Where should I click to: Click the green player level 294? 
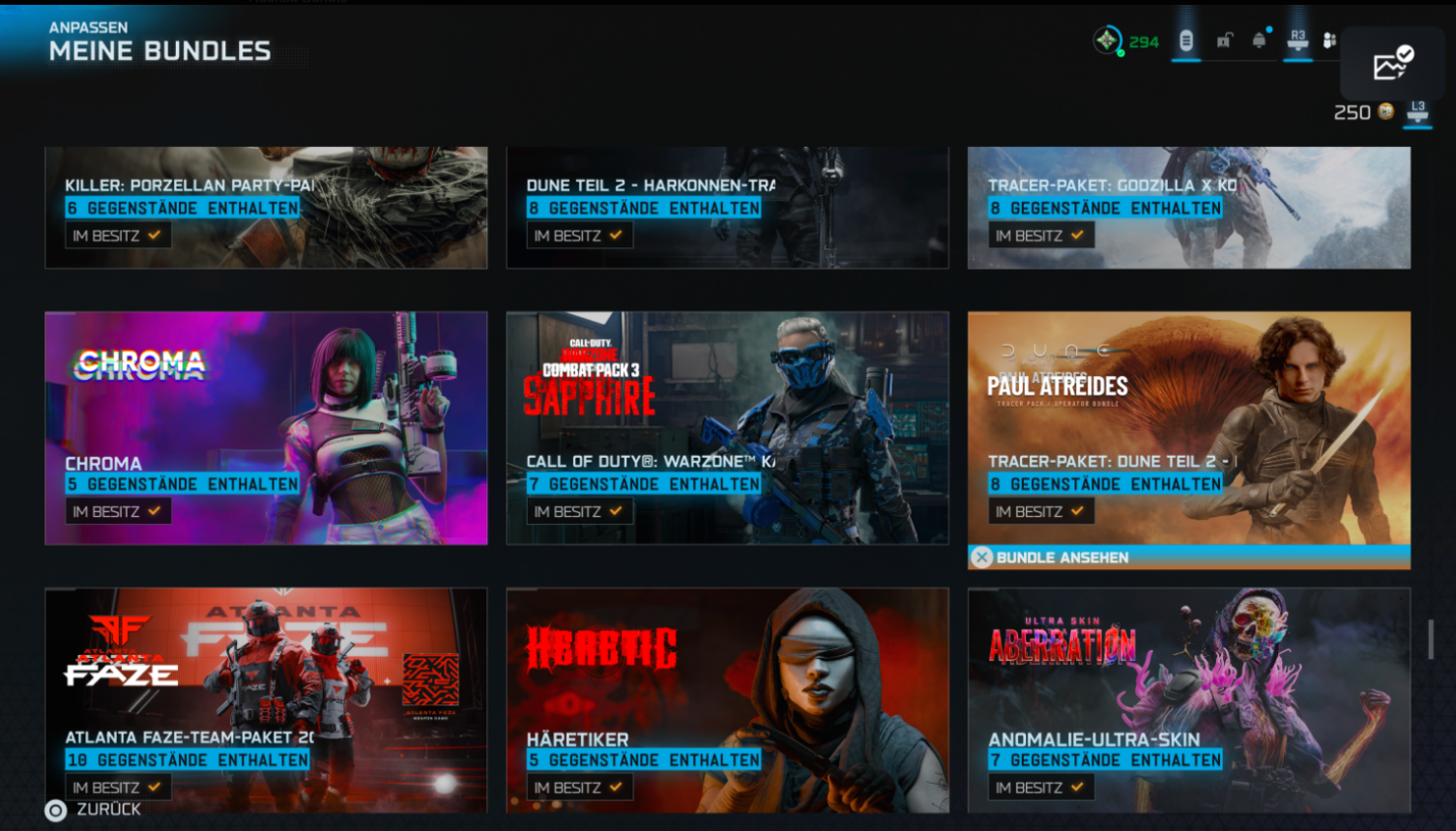click(1144, 43)
